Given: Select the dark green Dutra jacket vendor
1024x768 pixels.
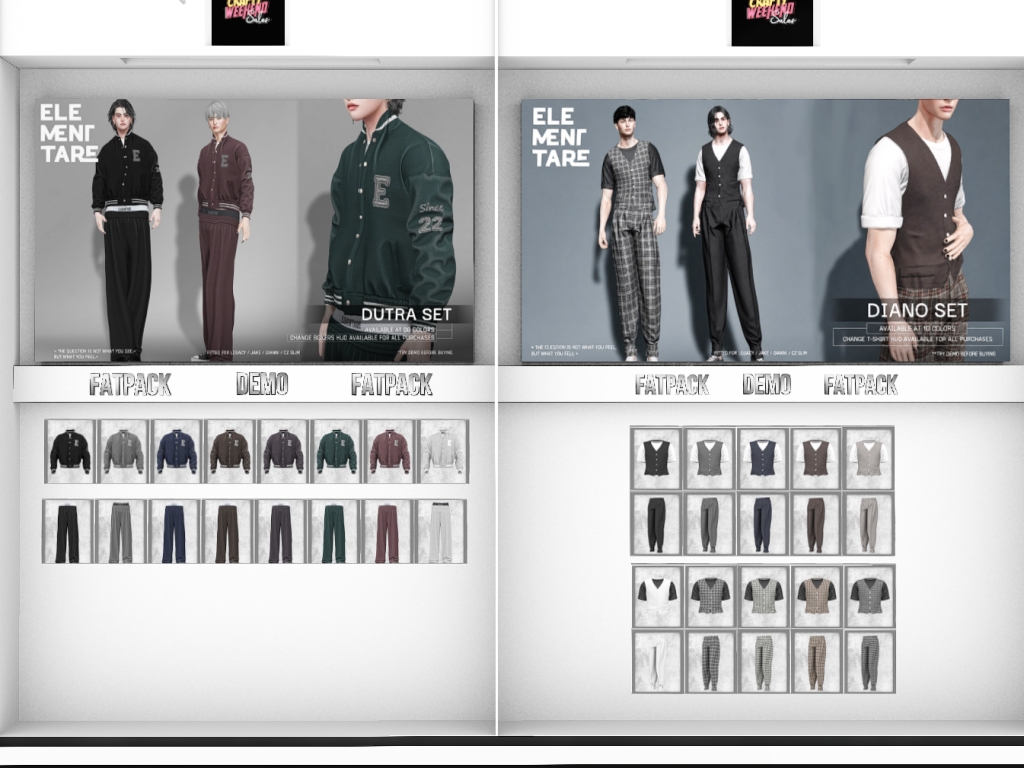Looking at the screenshot, I should [x=336, y=451].
